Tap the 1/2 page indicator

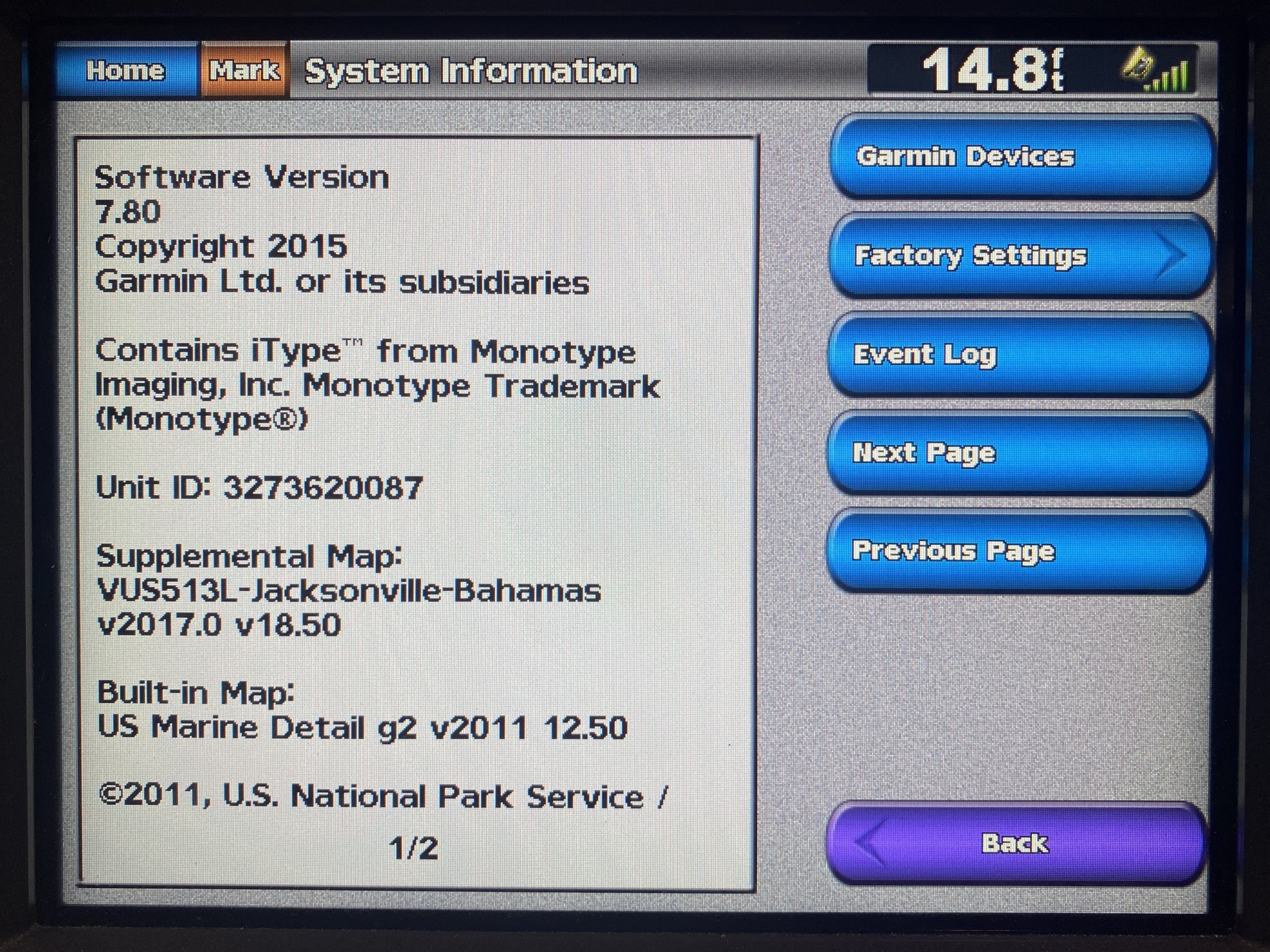(413, 848)
